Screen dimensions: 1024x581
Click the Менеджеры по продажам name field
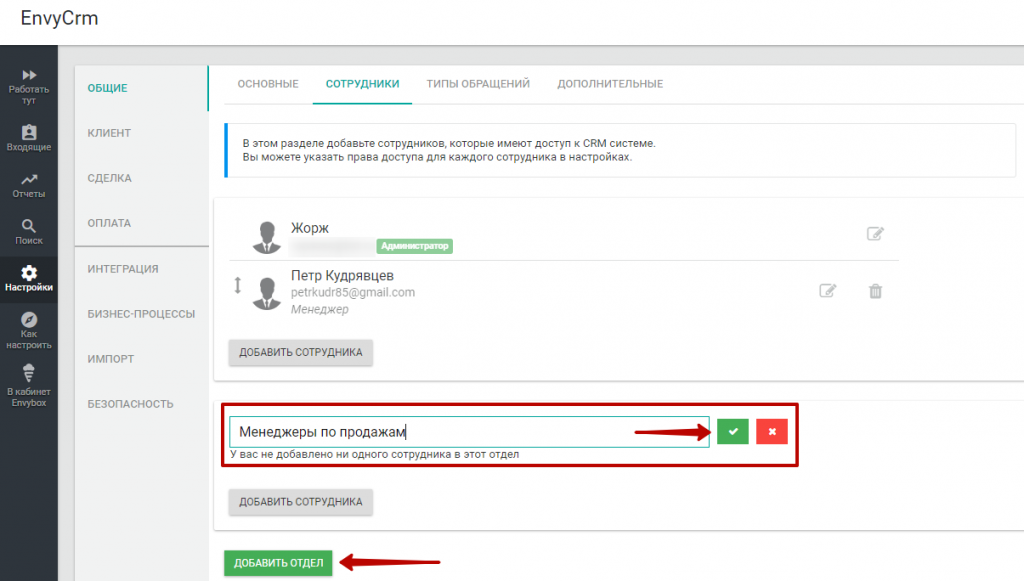469,432
